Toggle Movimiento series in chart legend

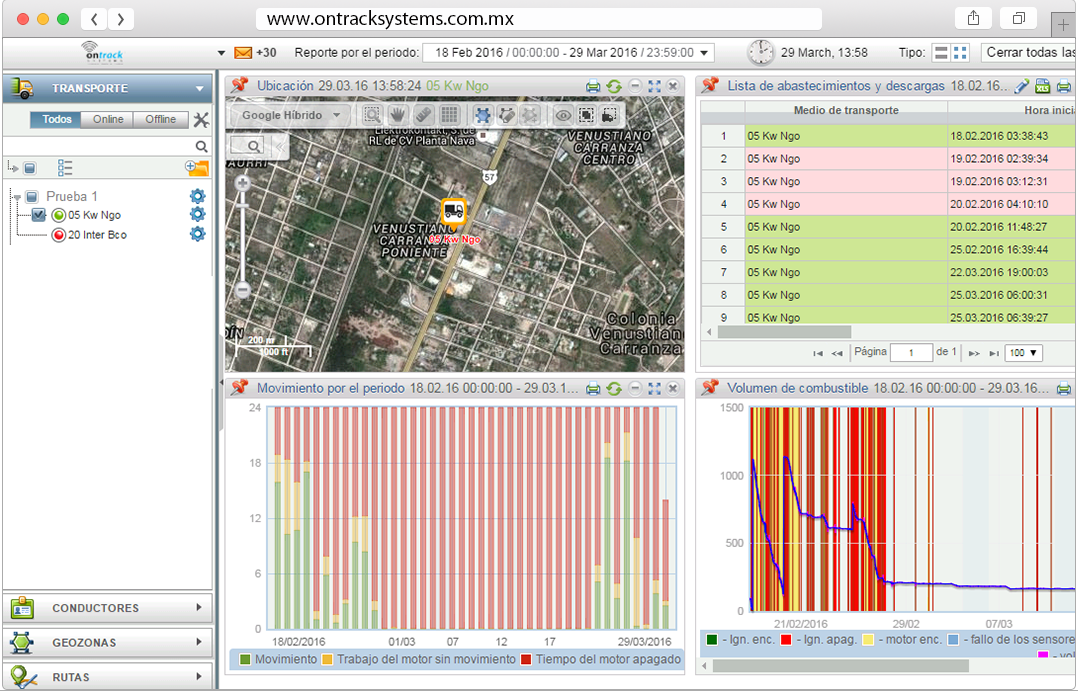[x=278, y=659]
